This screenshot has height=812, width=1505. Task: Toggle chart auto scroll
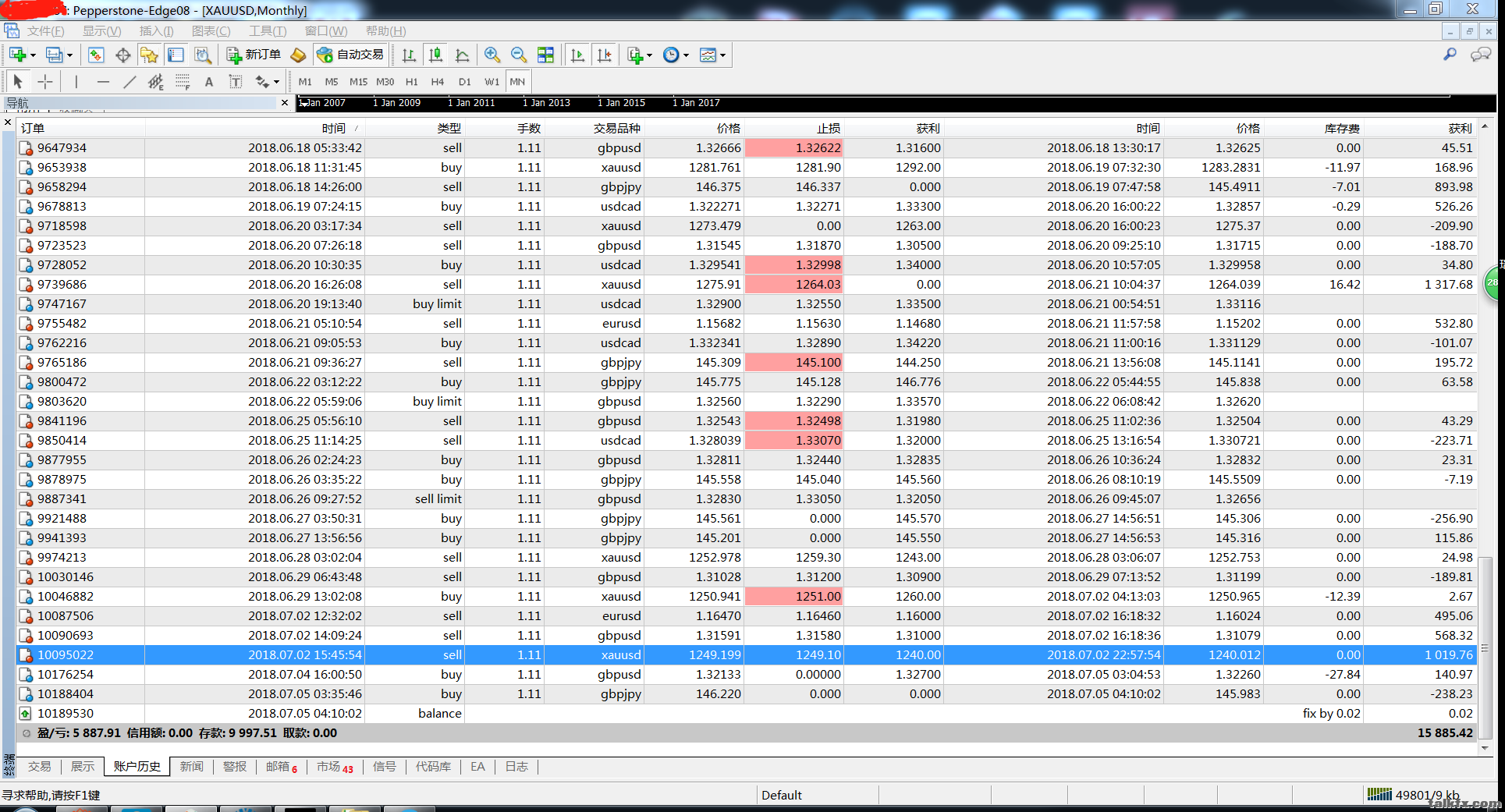click(x=577, y=55)
